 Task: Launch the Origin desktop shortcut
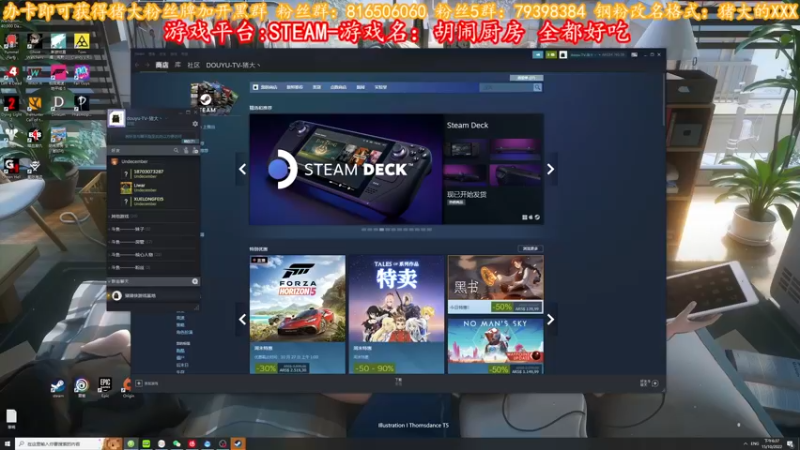(128, 387)
